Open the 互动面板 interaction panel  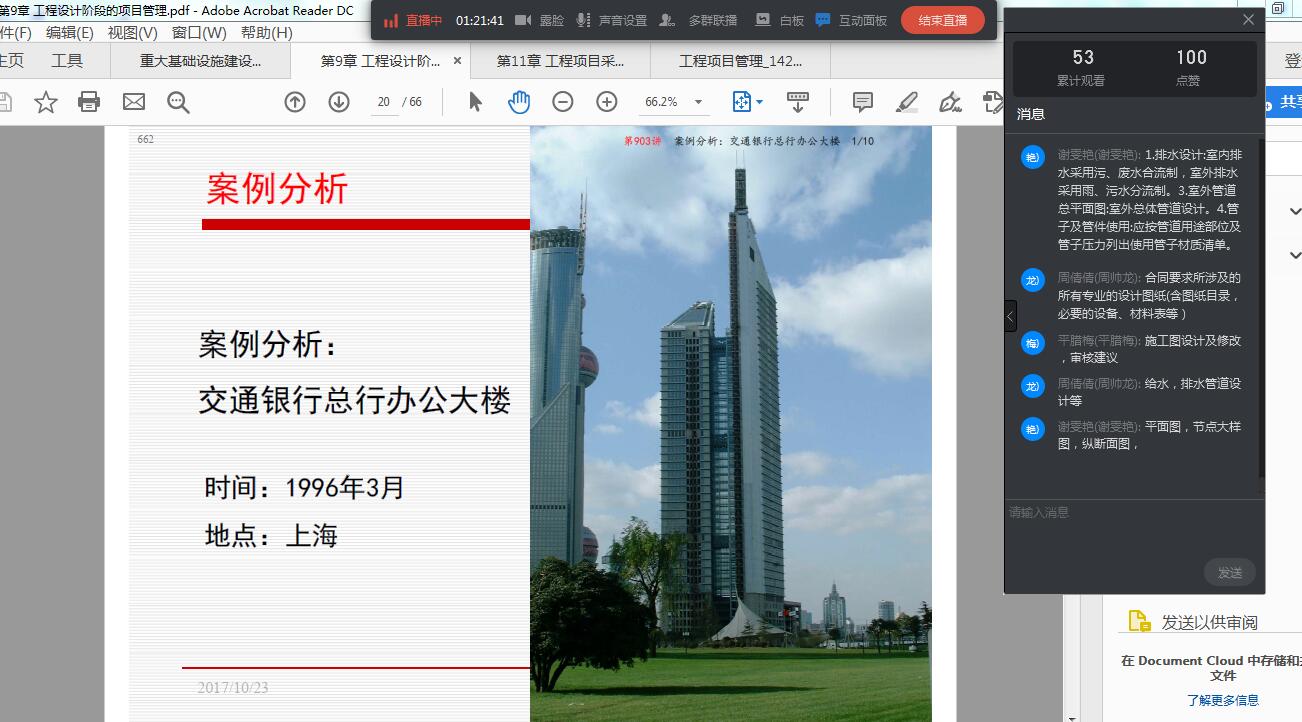pos(851,20)
